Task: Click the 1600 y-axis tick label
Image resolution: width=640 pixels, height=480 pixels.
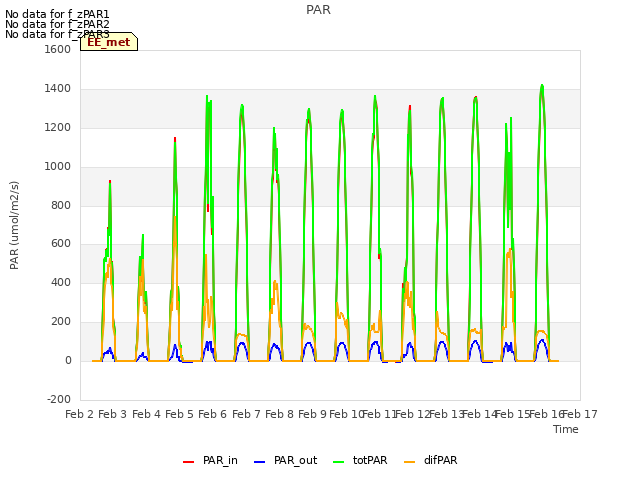Action: point(58,49)
